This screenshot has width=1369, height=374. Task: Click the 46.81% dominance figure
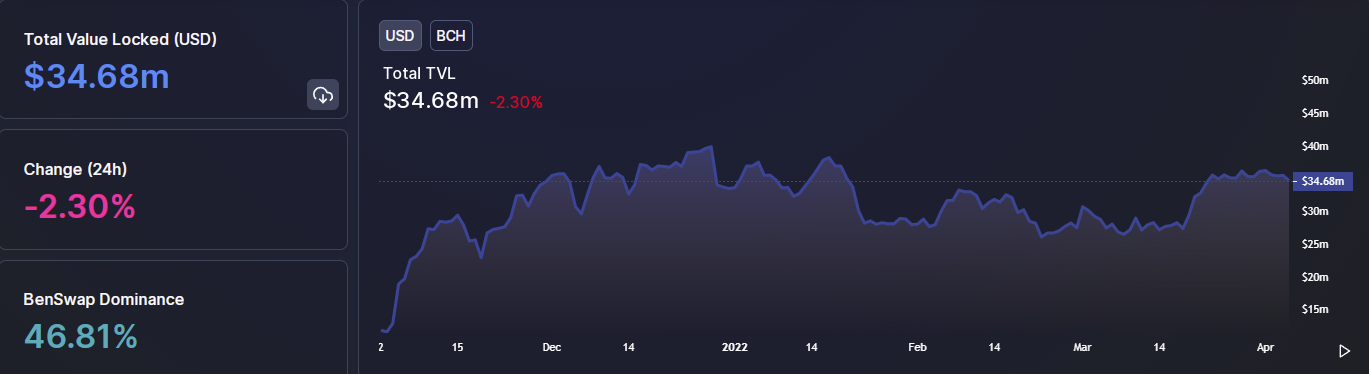[80, 337]
